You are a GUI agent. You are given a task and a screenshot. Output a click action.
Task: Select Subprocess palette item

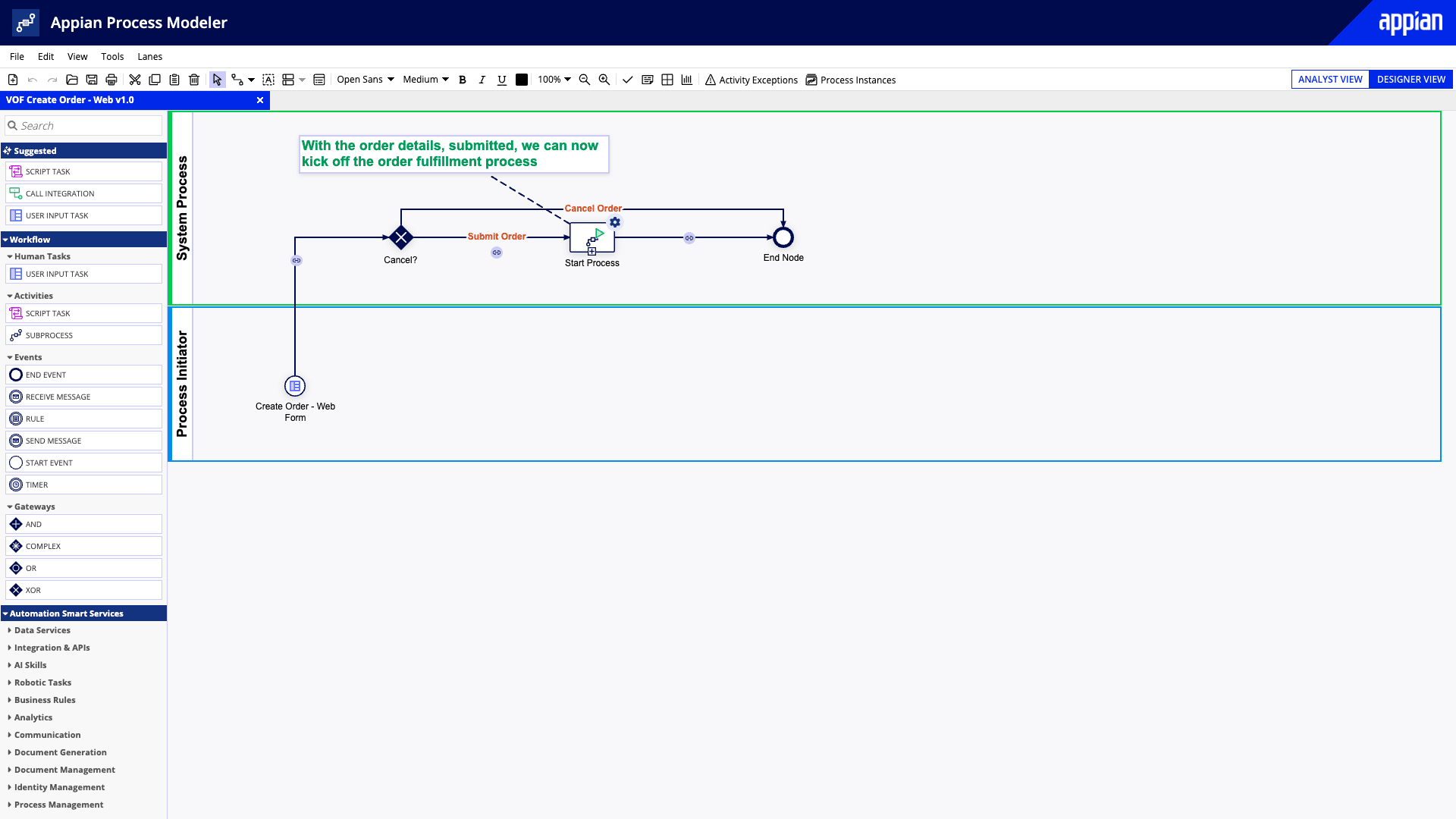pyautogui.click(x=84, y=335)
